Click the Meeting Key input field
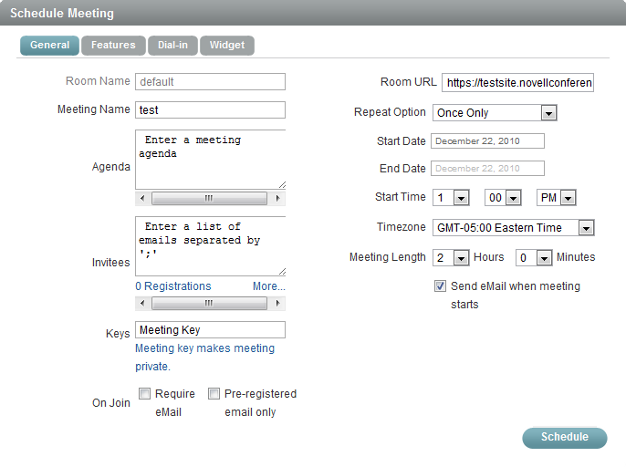This screenshot has width=626, height=467. point(210,330)
